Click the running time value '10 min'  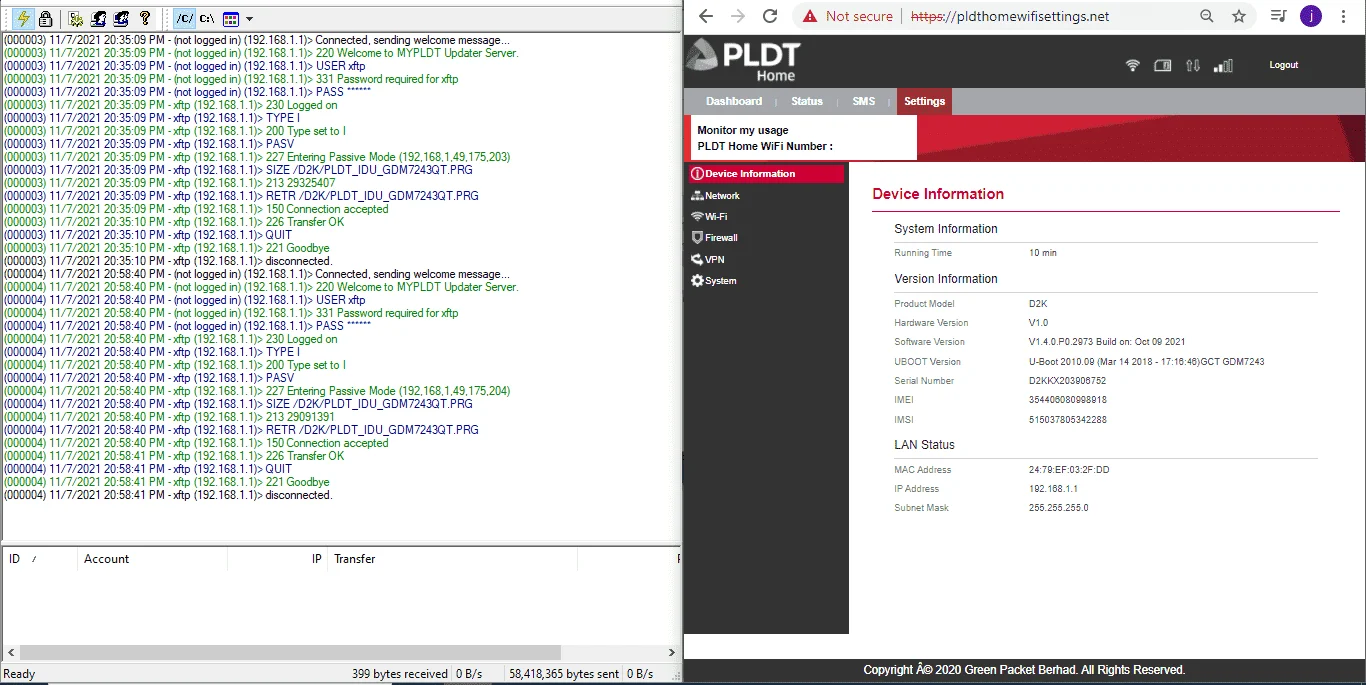point(1043,253)
